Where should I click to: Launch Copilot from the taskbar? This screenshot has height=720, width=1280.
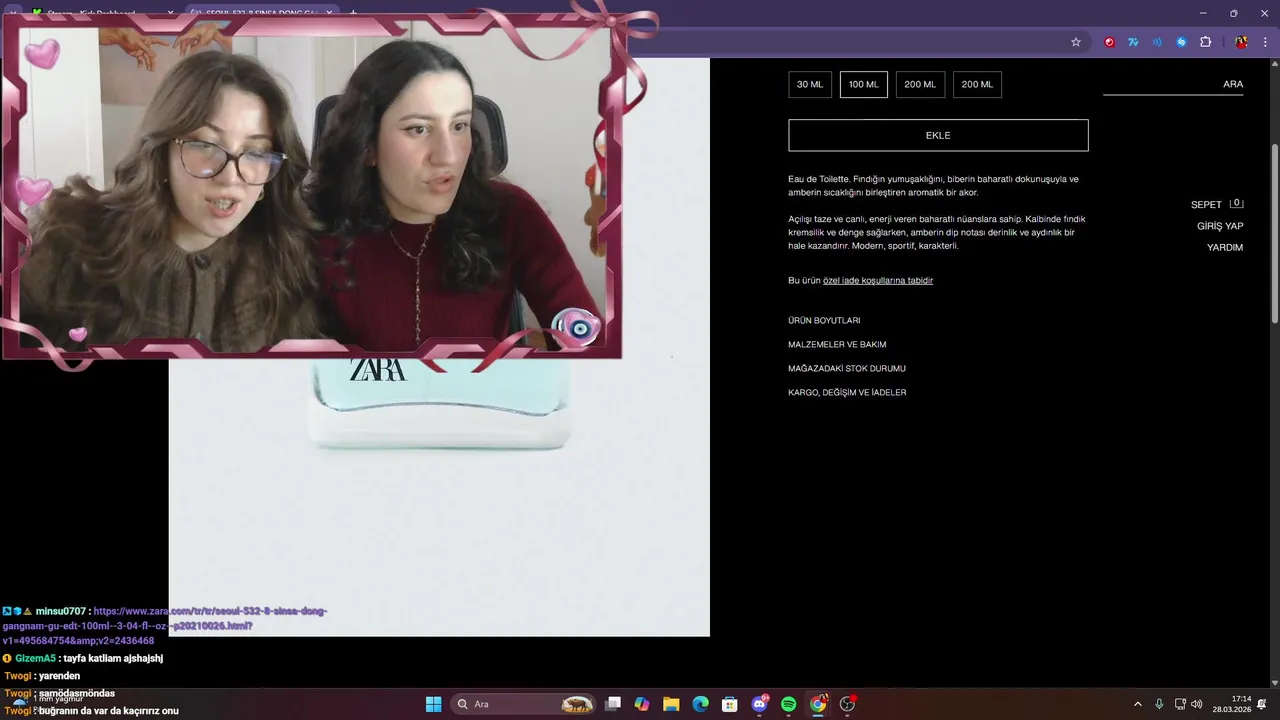642,704
